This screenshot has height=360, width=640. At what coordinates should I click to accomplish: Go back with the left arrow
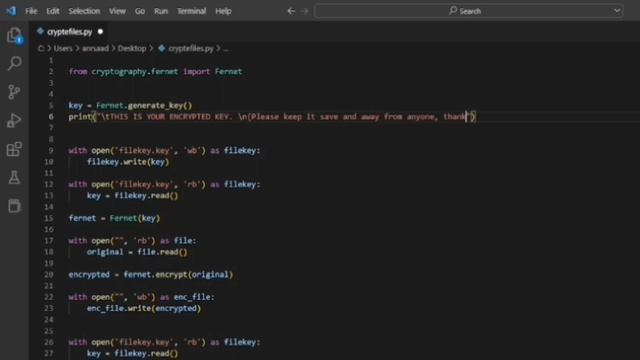pyautogui.click(x=291, y=11)
